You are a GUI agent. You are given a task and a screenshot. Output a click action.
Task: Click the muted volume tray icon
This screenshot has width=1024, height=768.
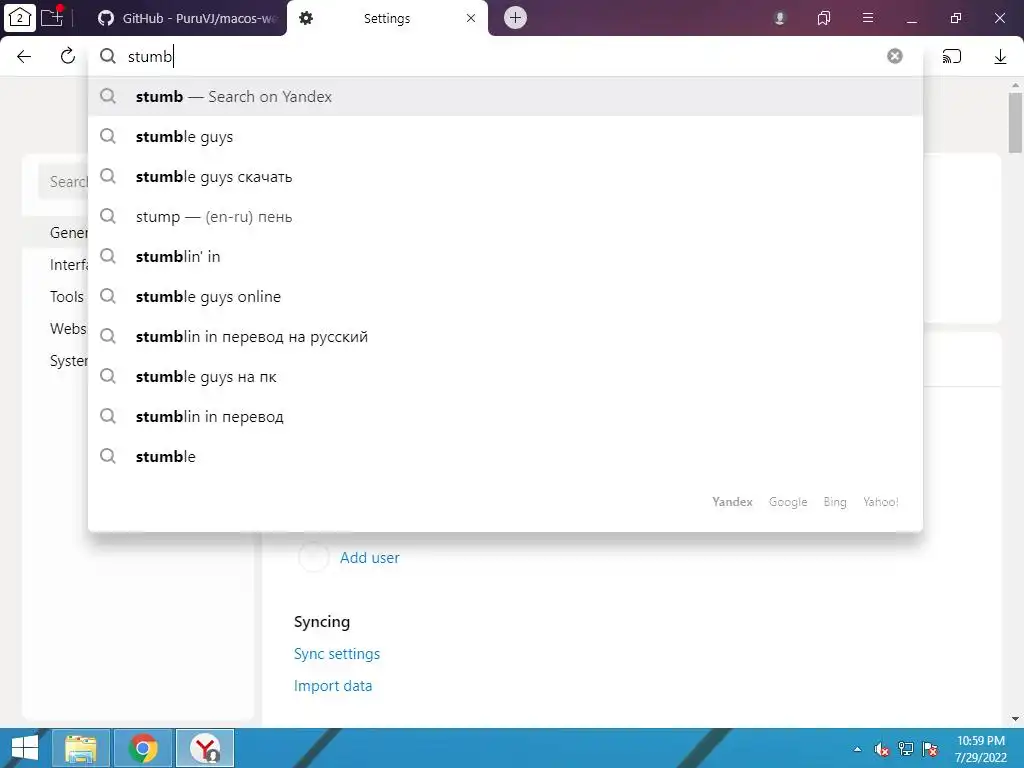click(x=882, y=749)
